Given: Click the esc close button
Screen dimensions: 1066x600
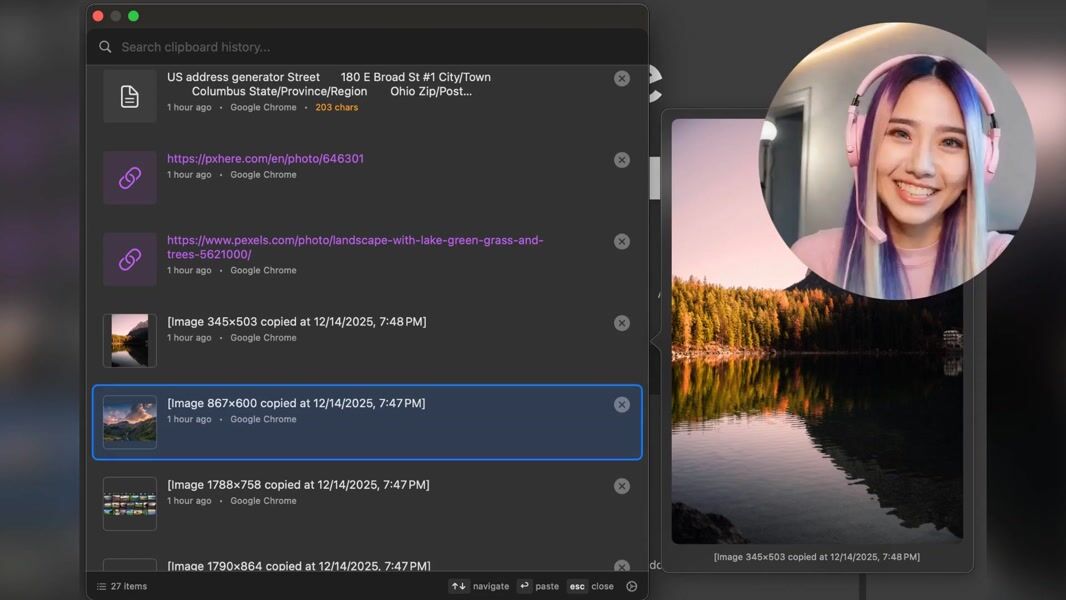Looking at the screenshot, I should tap(591, 586).
